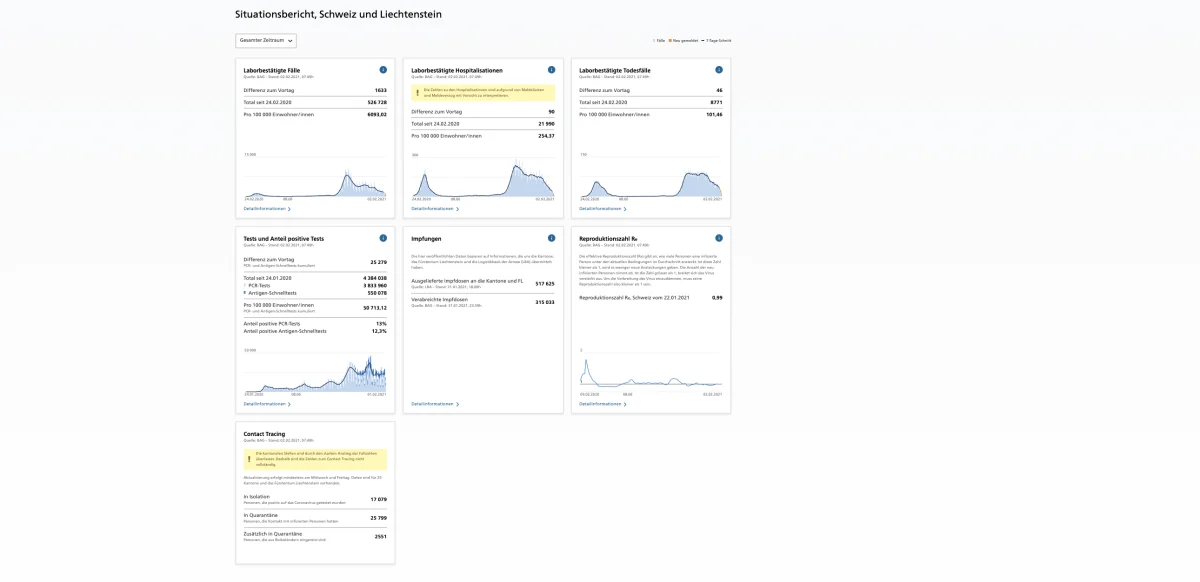Viewport: 1200px width, 582px height.
Task: Open Detailinformationen link under Todesfälle chart
Action: click(603, 209)
